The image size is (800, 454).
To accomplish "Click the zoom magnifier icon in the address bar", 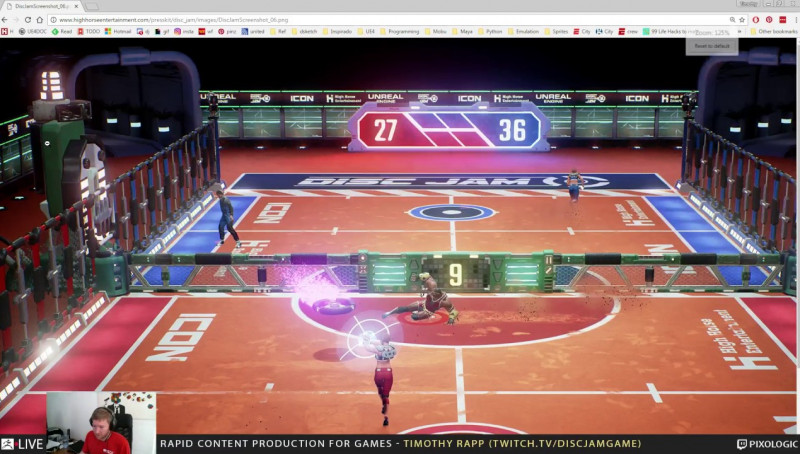I will click(732, 20).
